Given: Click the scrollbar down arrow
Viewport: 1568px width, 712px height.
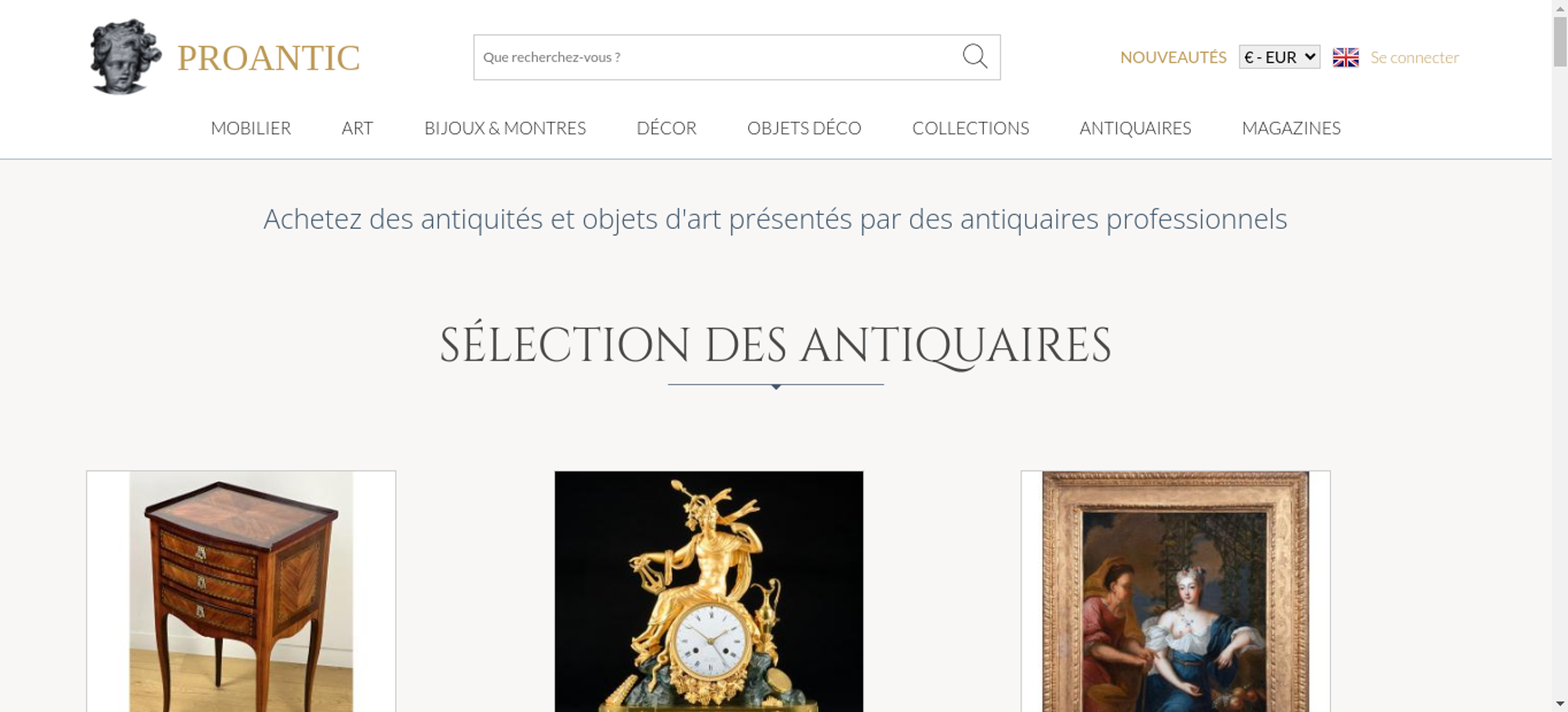Looking at the screenshot, I should [1559, 704].
